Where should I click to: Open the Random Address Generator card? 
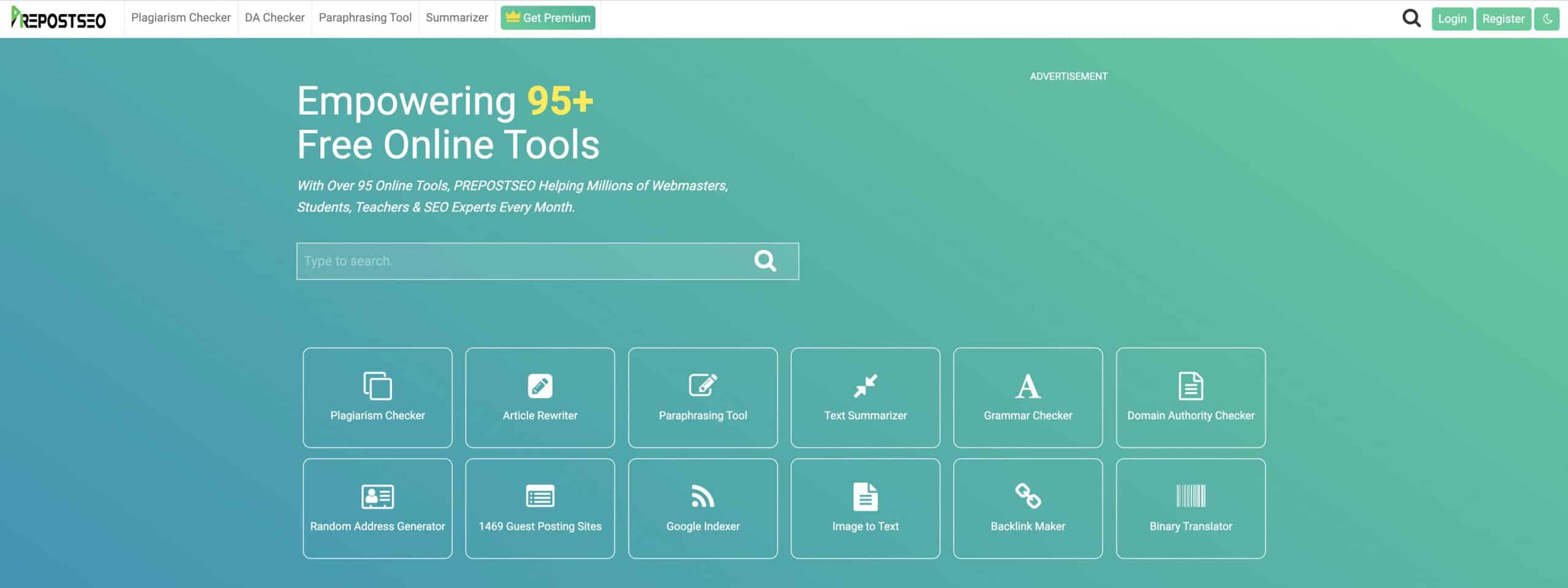coord(377,508)
